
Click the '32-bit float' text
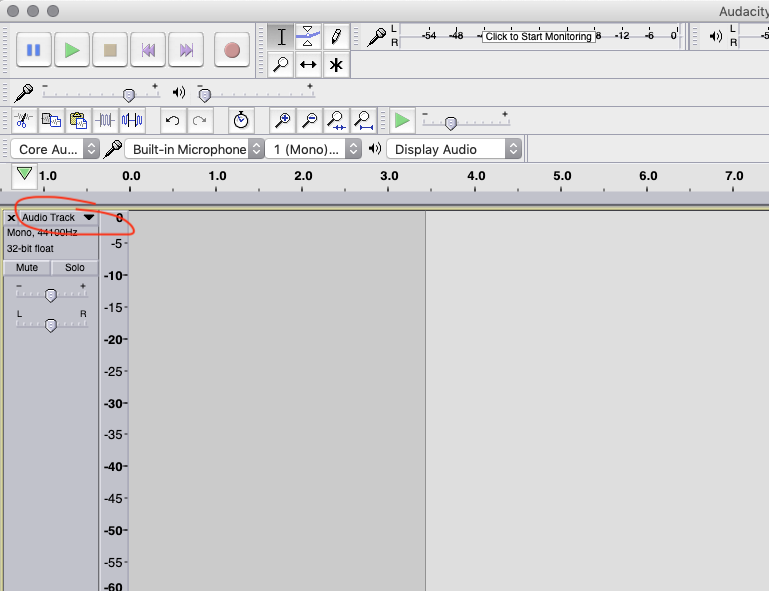[x=30, y=249]
